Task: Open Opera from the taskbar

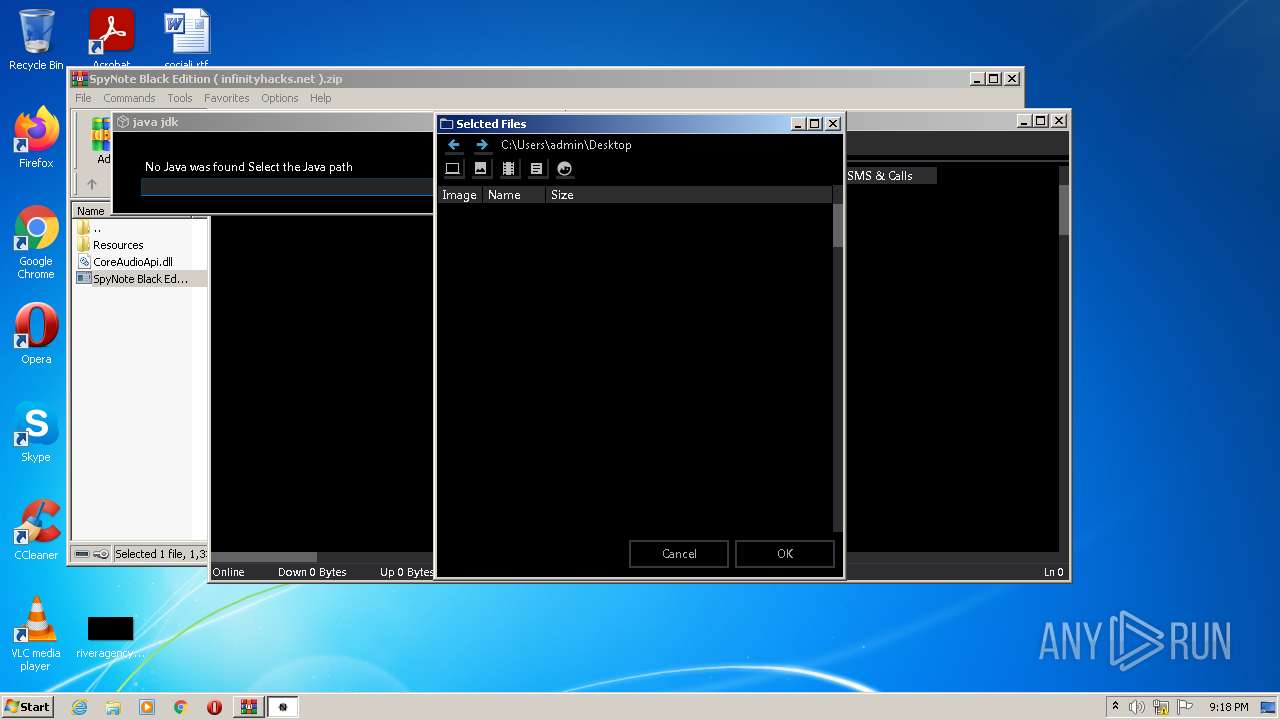Action: coord(214,707)
